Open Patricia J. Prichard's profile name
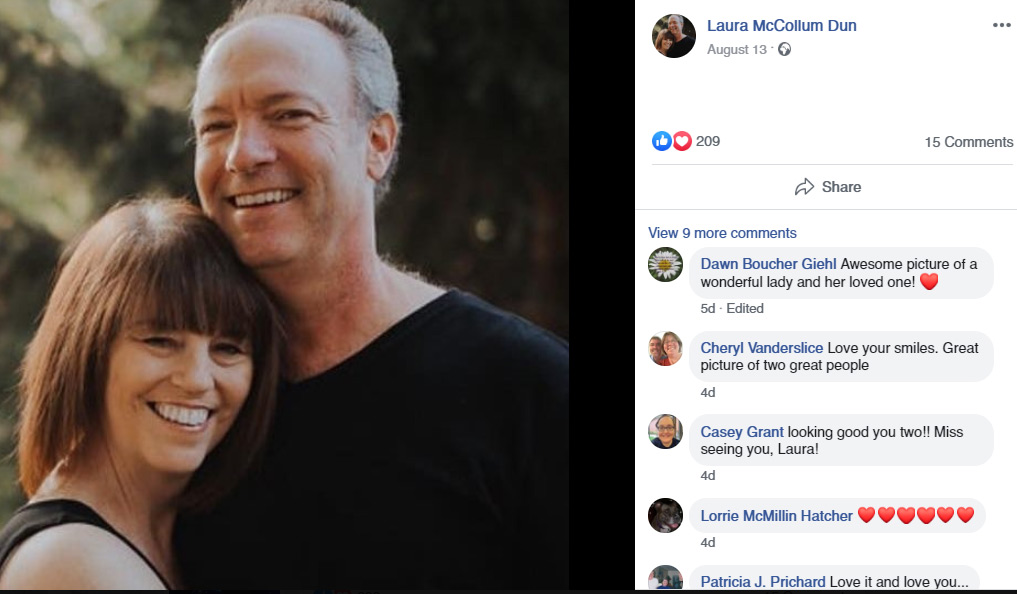Image resolution: width=1017 pixels, height=594 pixels. coord(763,581)
